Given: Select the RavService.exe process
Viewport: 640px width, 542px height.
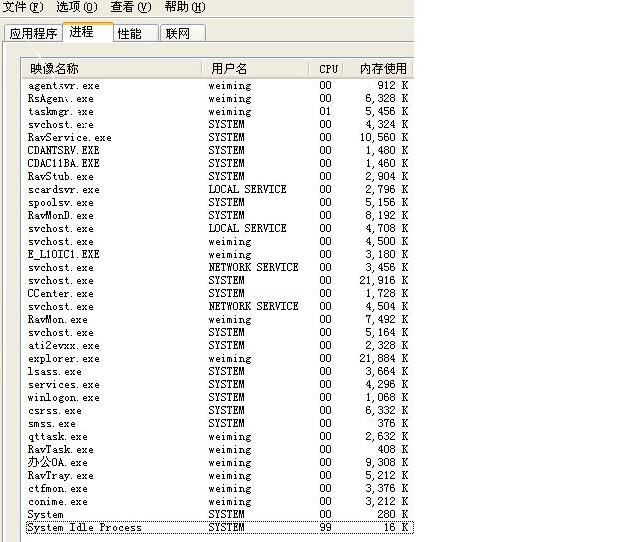Looking at the screenshot, I should pos(218,138).
